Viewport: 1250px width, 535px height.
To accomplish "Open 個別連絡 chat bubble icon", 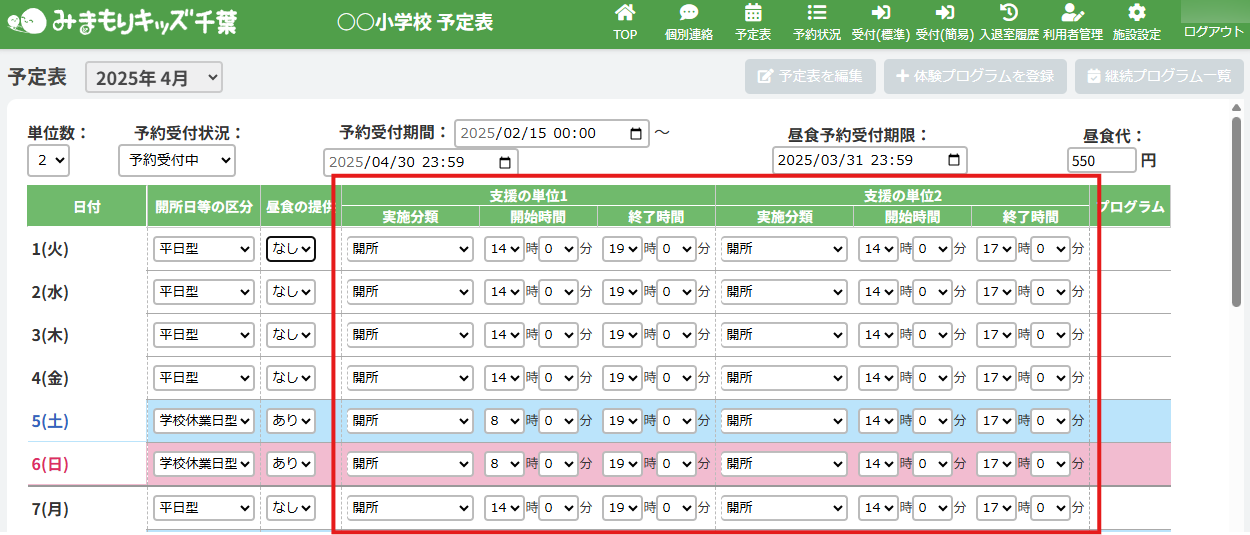I will coord(688,14).
